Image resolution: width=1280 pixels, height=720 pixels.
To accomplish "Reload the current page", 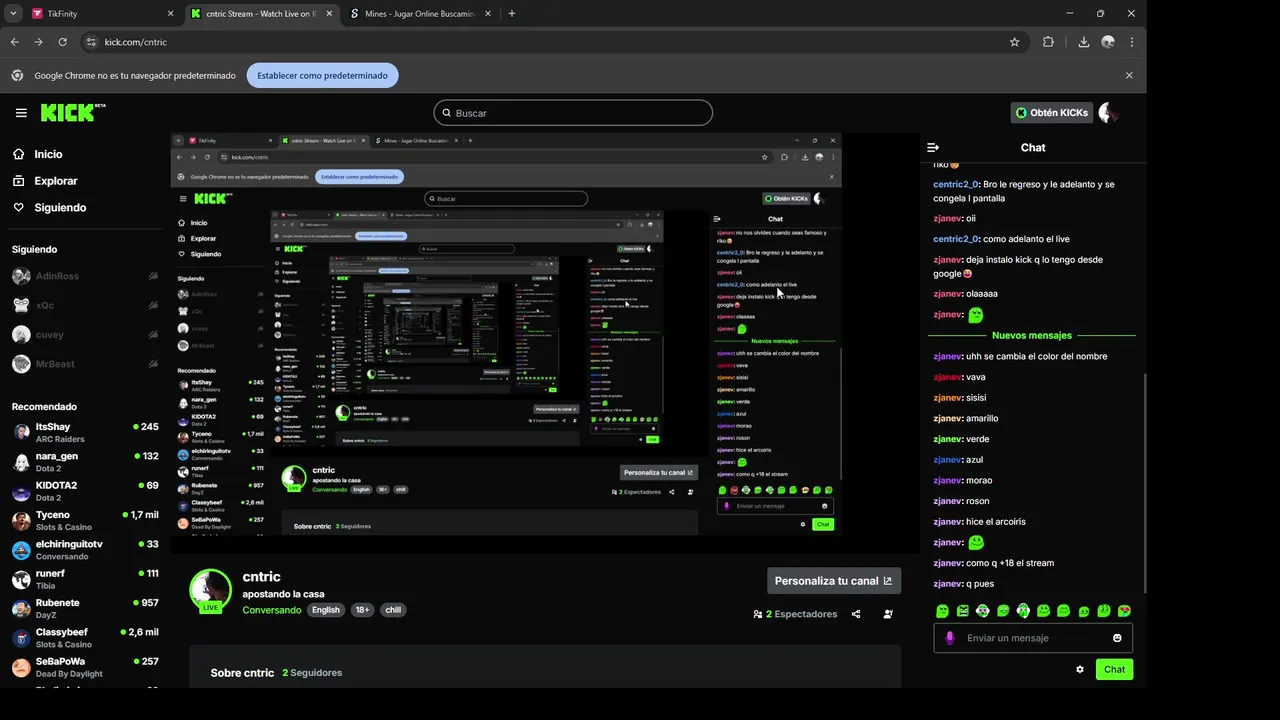I will coord(62,42).
